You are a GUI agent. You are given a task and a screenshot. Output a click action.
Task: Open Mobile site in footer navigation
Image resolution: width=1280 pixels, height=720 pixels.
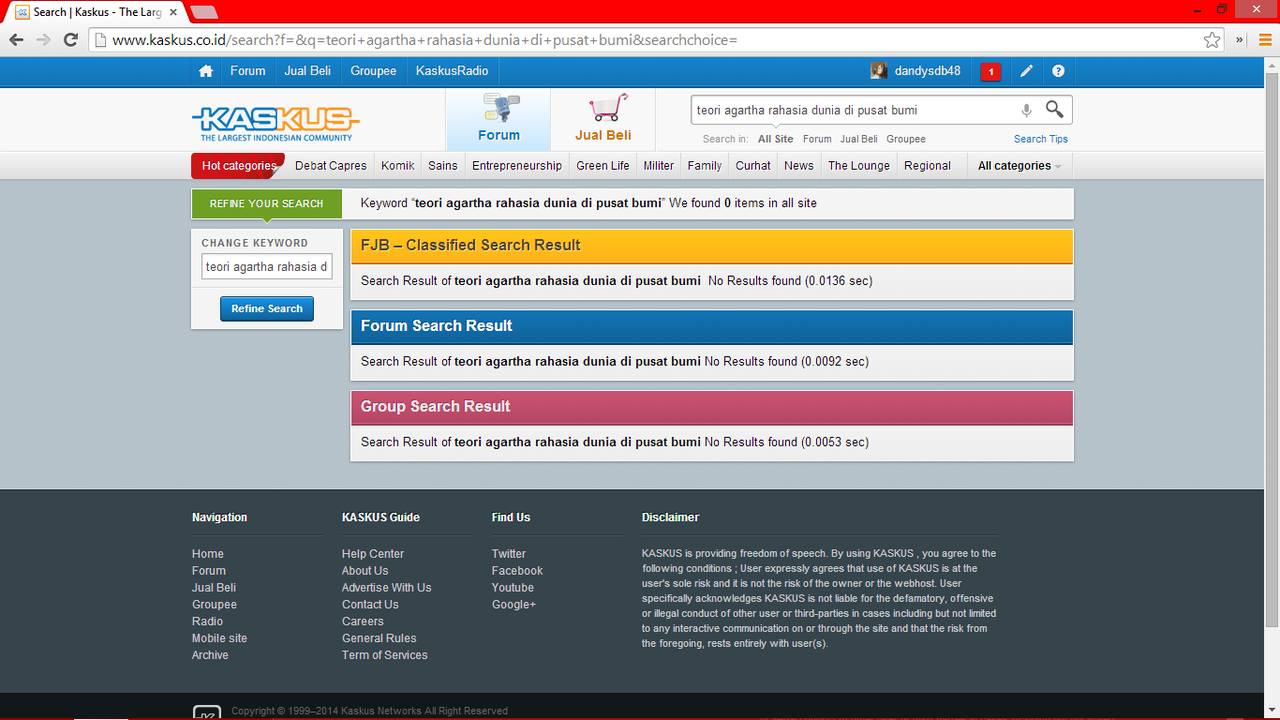[219, 638]
